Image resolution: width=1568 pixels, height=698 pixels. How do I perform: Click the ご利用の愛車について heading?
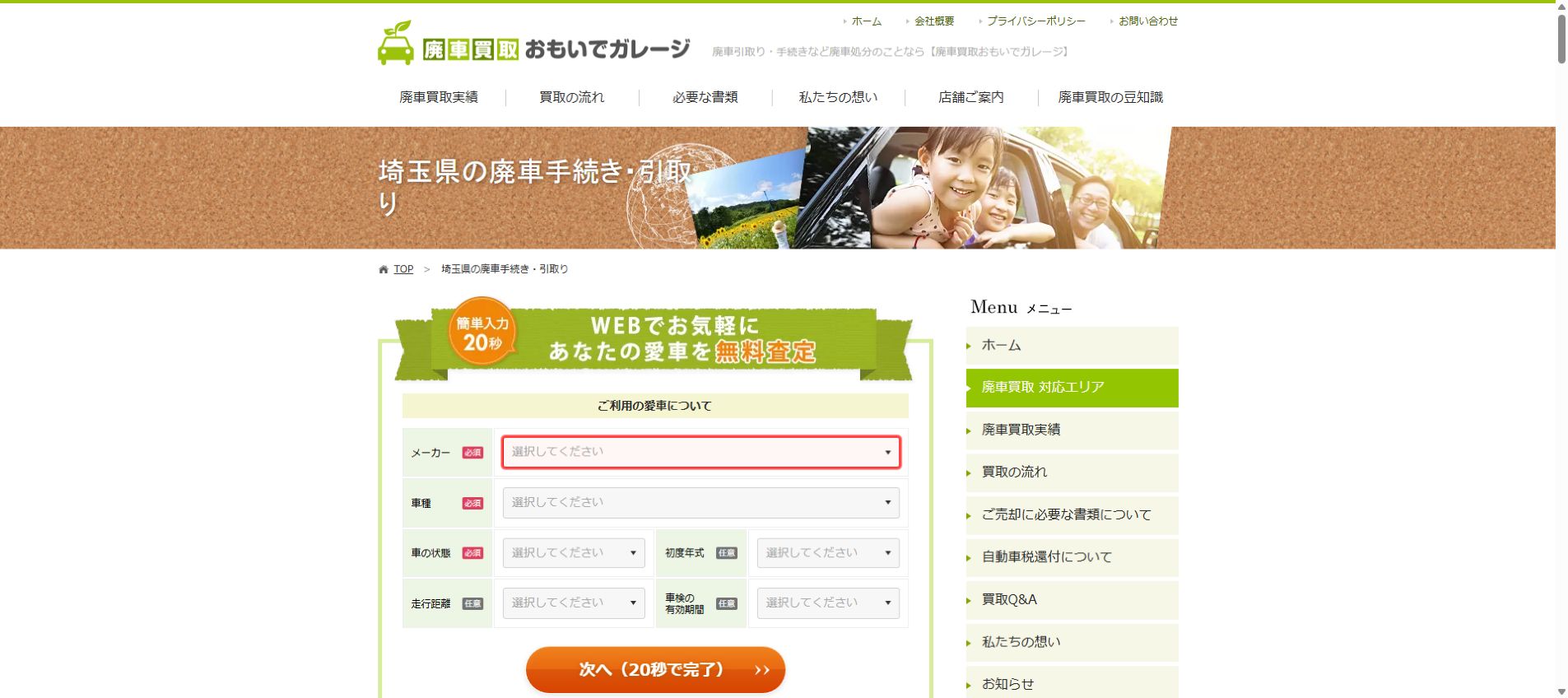tap(655, 406)
